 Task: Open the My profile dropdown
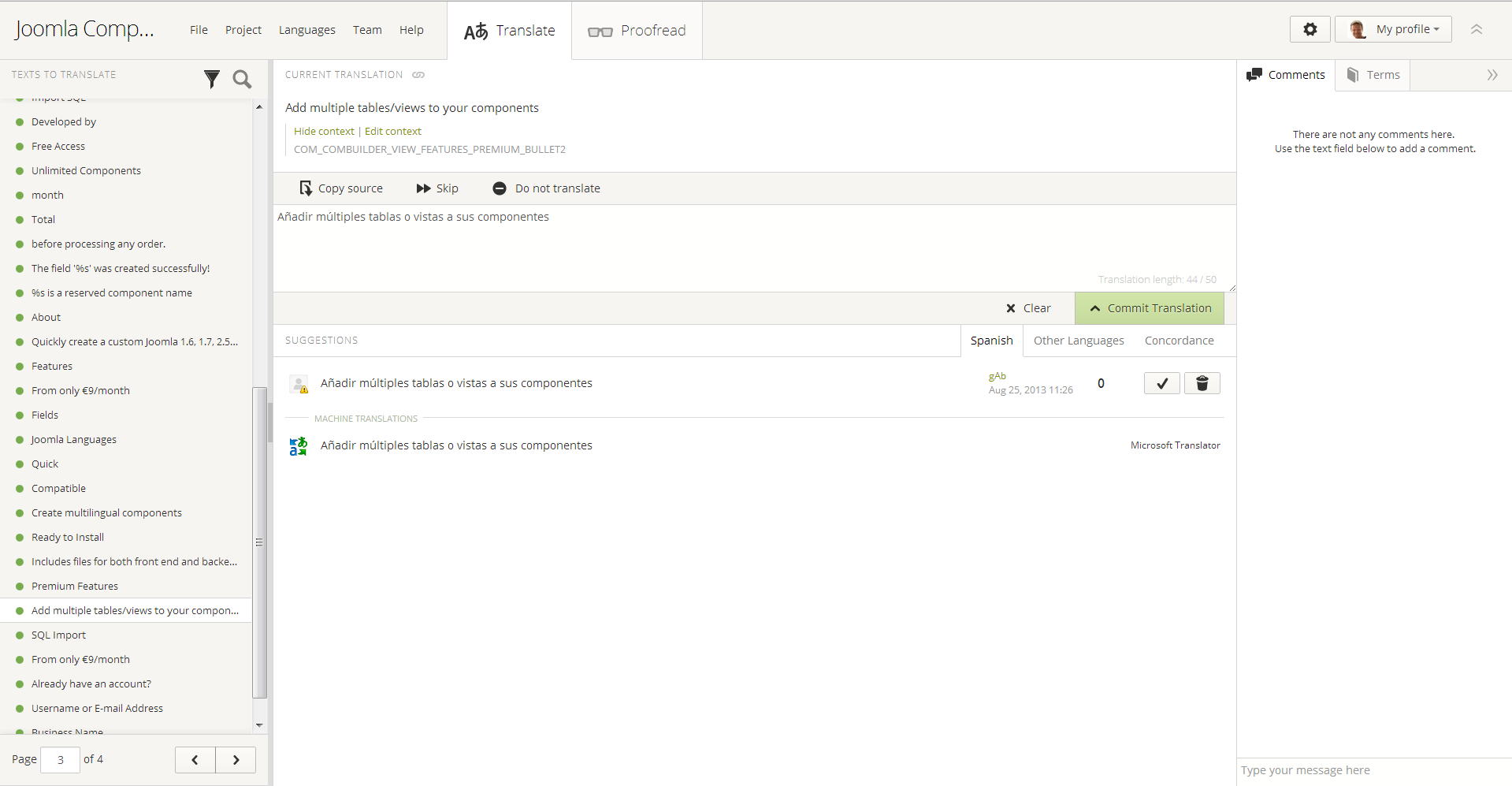pyautogui.click(x=1394, y=29)
